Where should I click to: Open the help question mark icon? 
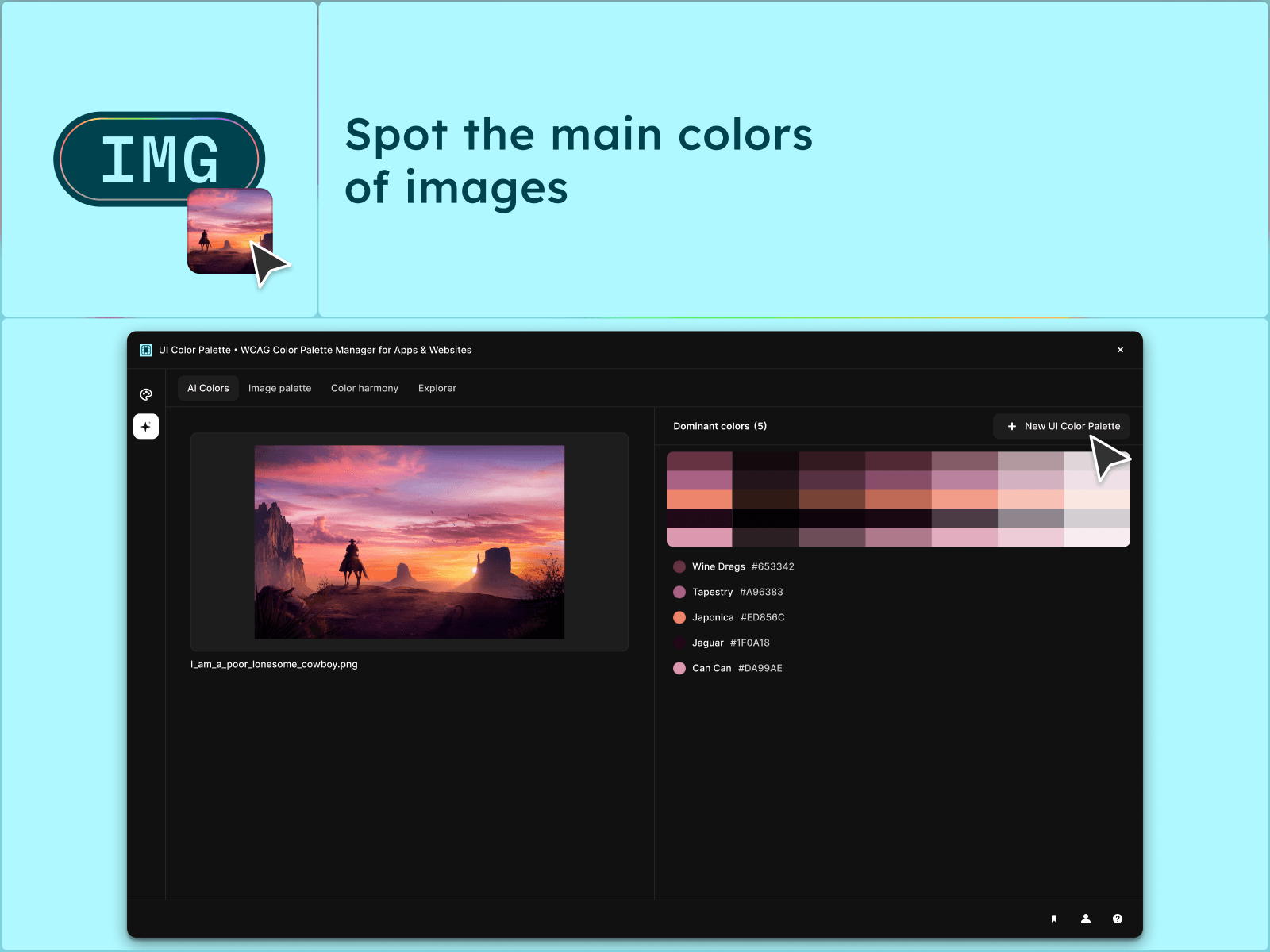pos(1118,919)
